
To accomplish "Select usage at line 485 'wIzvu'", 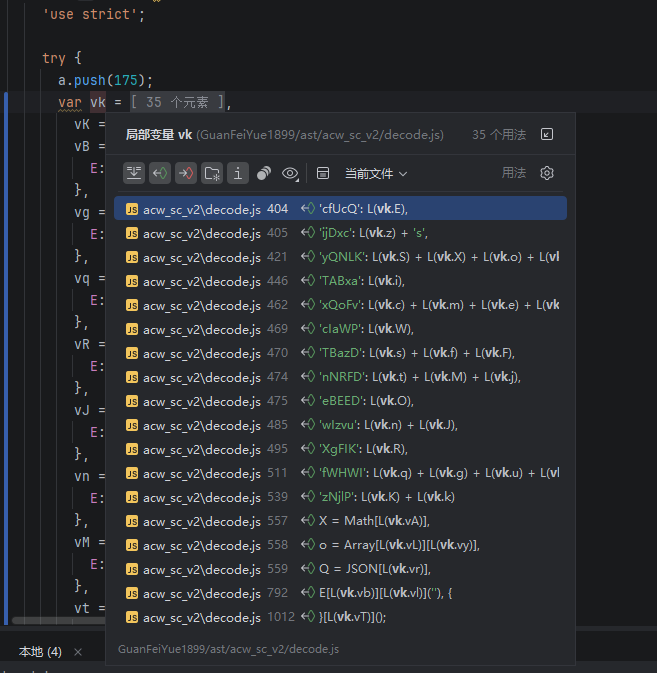I will pyautogui.click(x=340, y=425).
